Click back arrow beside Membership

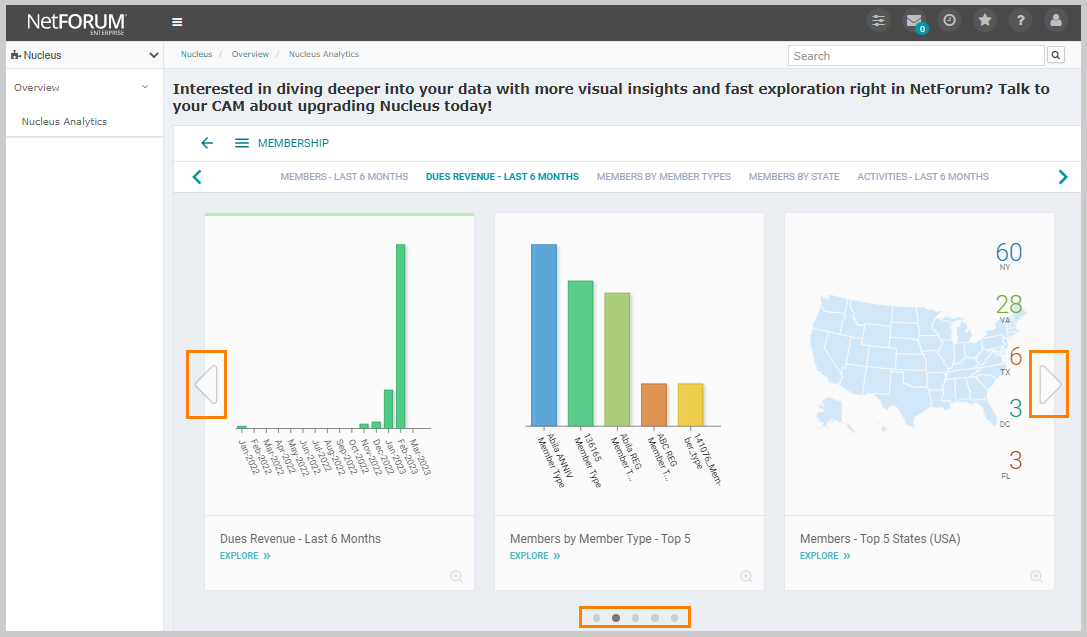pos(207,143)
